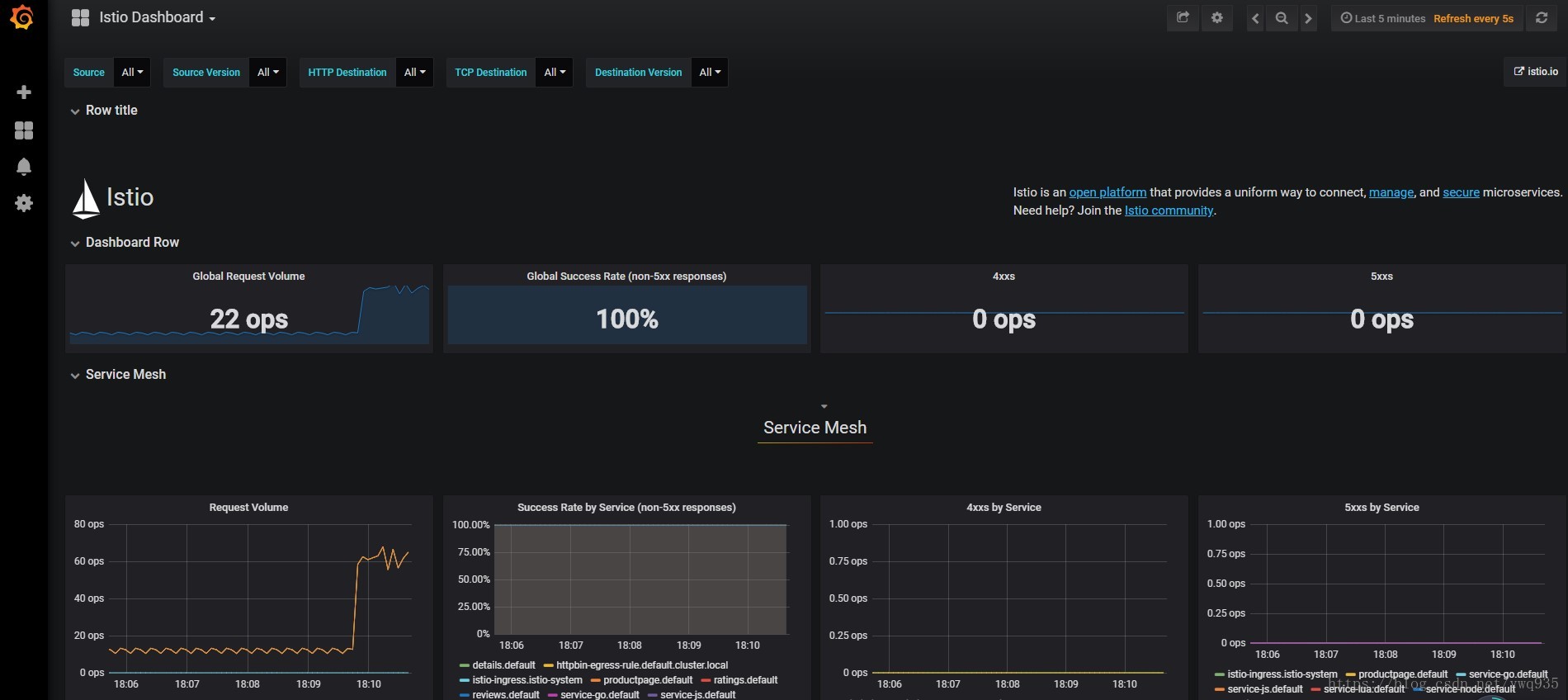The height and width of the screenshot is (700, 1568).
Task: Click the Global Request Volume panel title
Action: pyautogui.click(x=248, y=277)
